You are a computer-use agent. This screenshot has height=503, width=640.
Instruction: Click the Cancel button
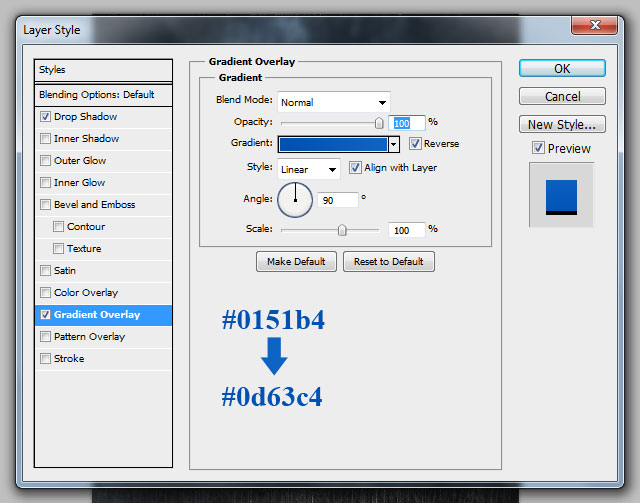click(562, 97)
